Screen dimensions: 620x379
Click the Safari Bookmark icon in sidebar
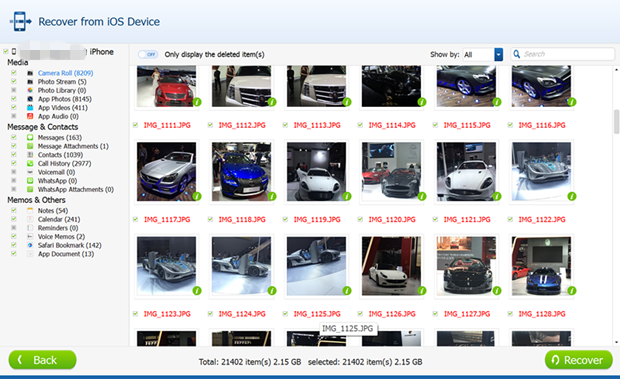pos(30,245)
